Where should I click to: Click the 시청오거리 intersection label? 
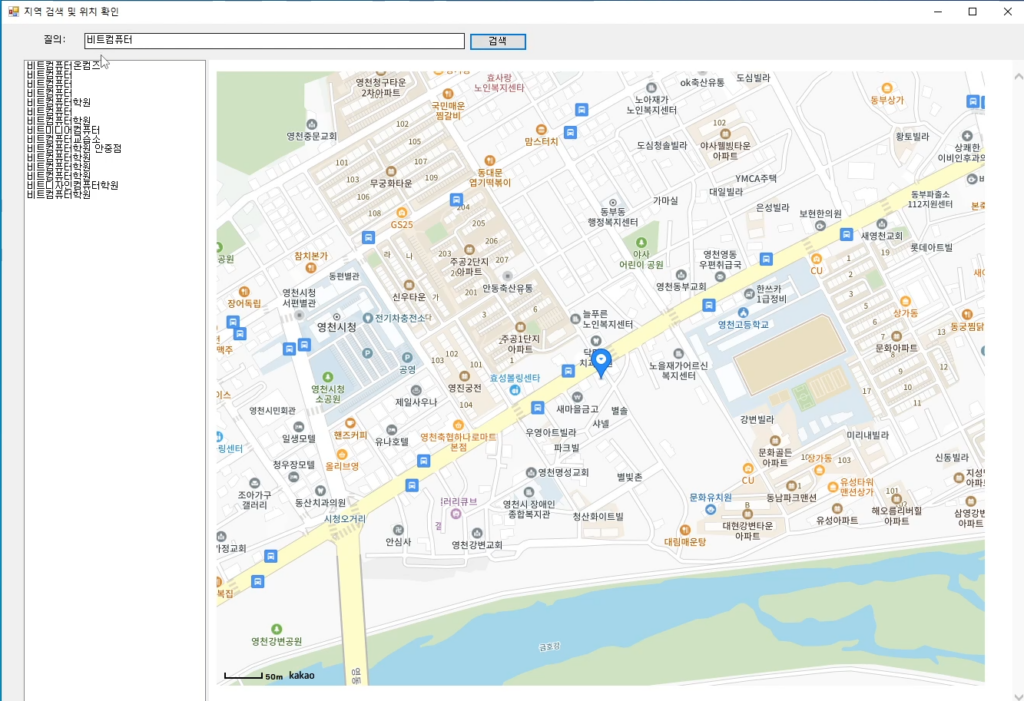tap(345, 519)
